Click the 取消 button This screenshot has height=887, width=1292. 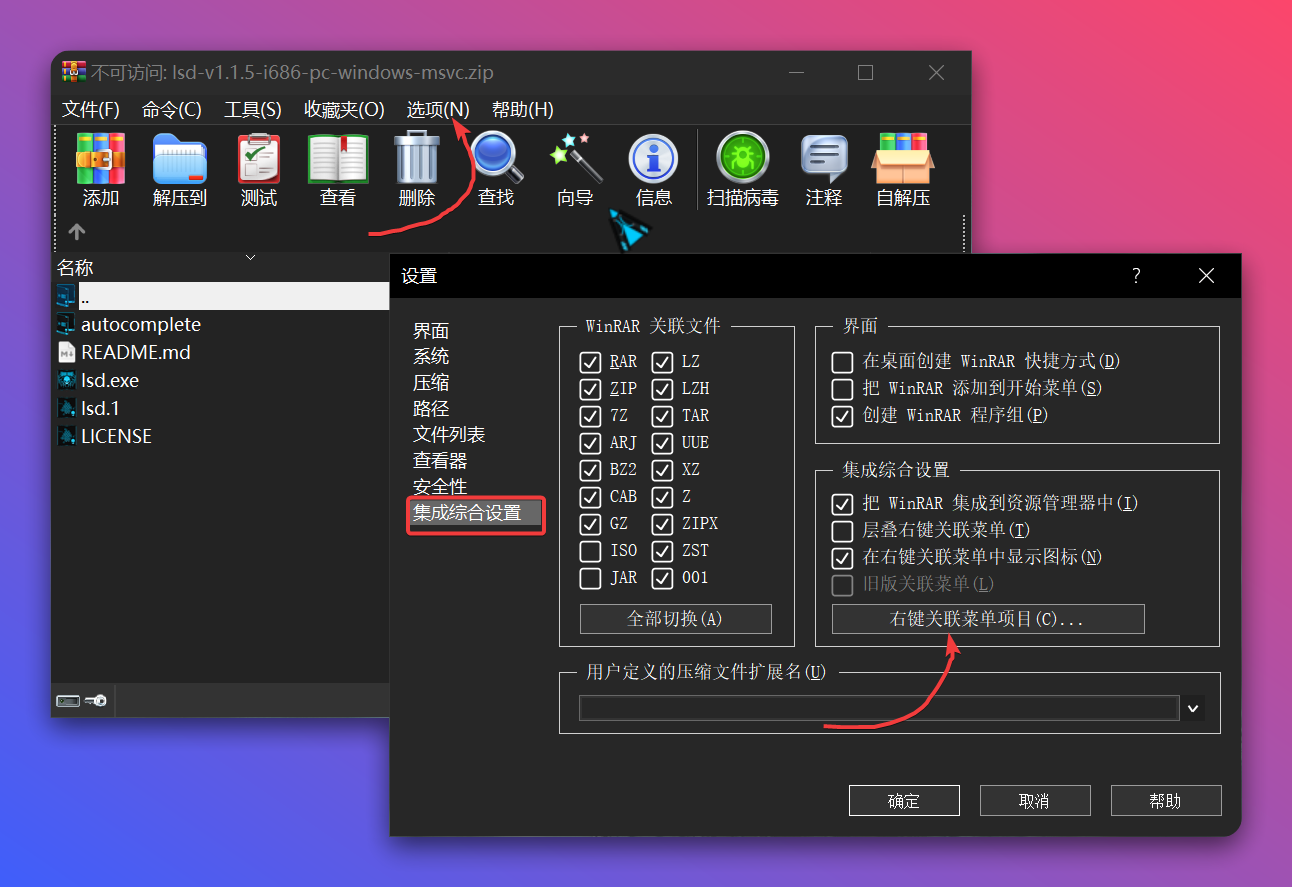click(x=1034, y=801)
